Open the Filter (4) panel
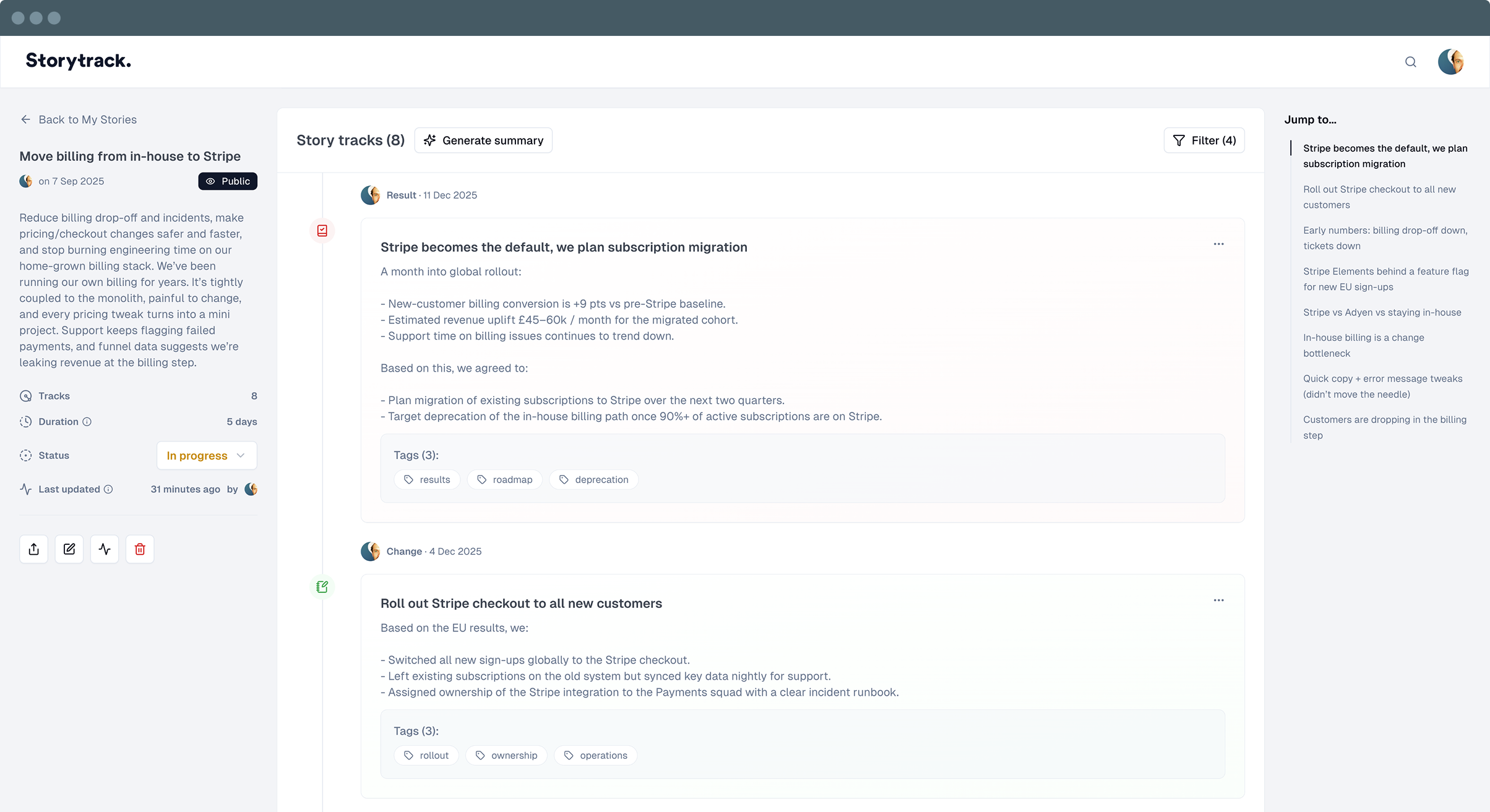This screenshot has width=1490, height=812. point(1204,140)
